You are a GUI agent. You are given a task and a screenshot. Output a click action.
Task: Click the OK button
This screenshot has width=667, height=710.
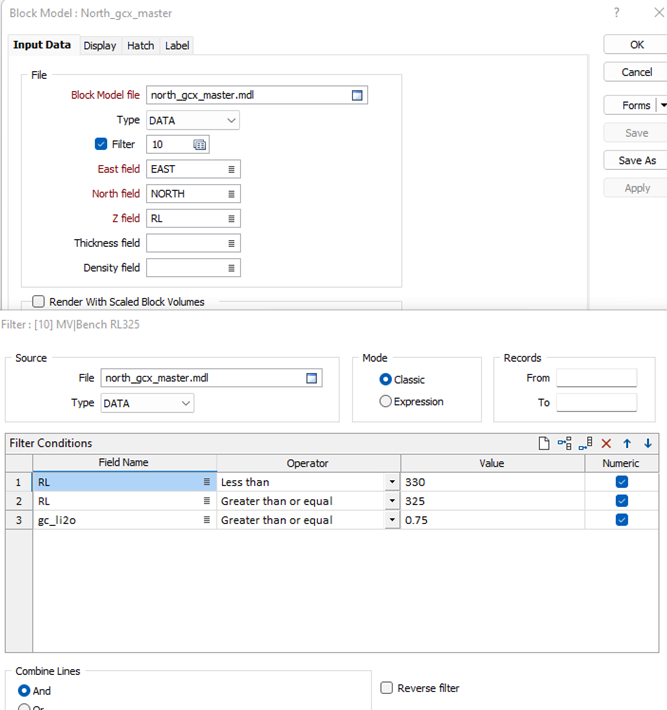pyautogui.click(x=636, y=45)
